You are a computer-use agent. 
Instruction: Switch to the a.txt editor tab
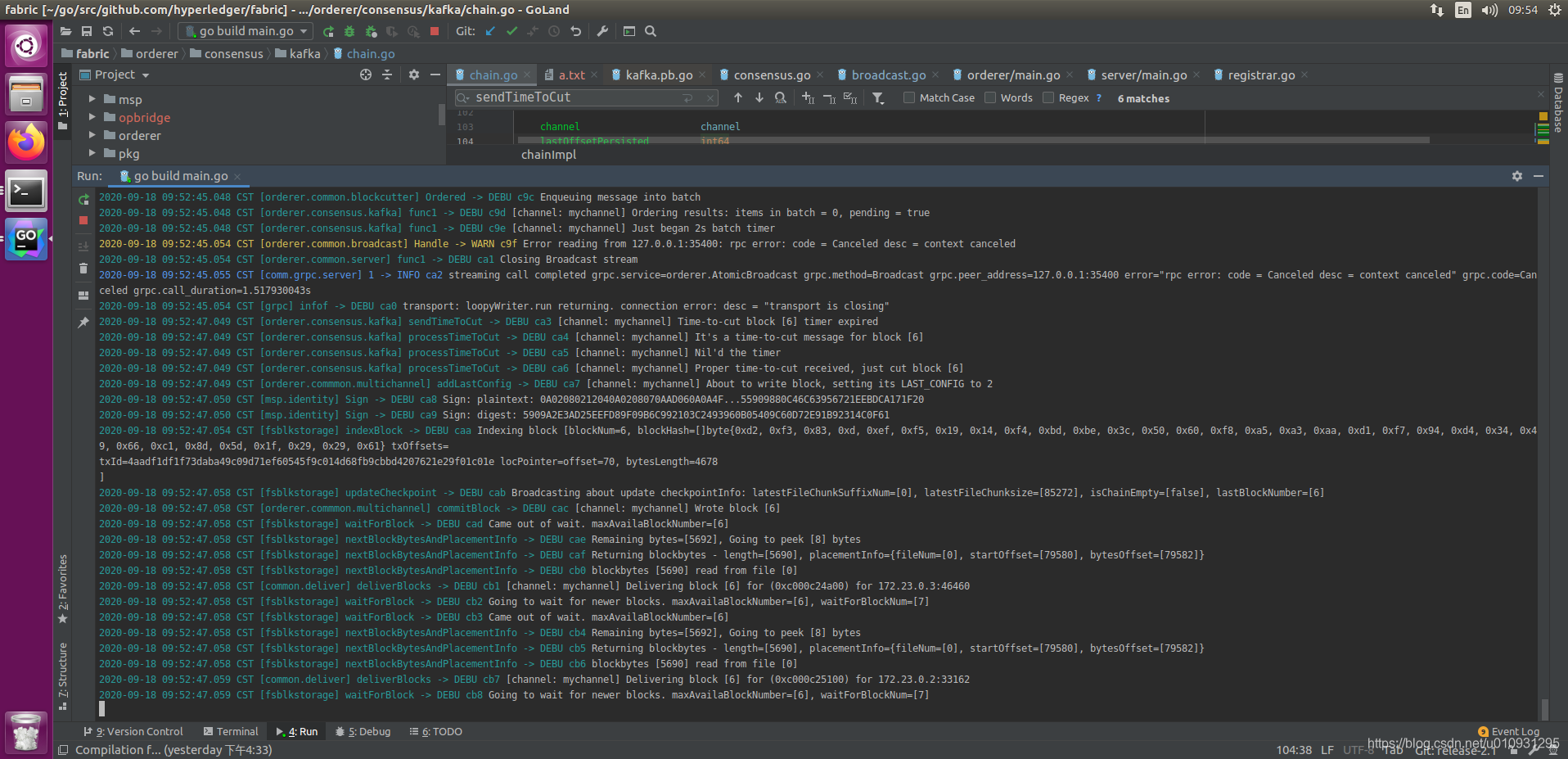pyautogui.click(x=571, y=75)
